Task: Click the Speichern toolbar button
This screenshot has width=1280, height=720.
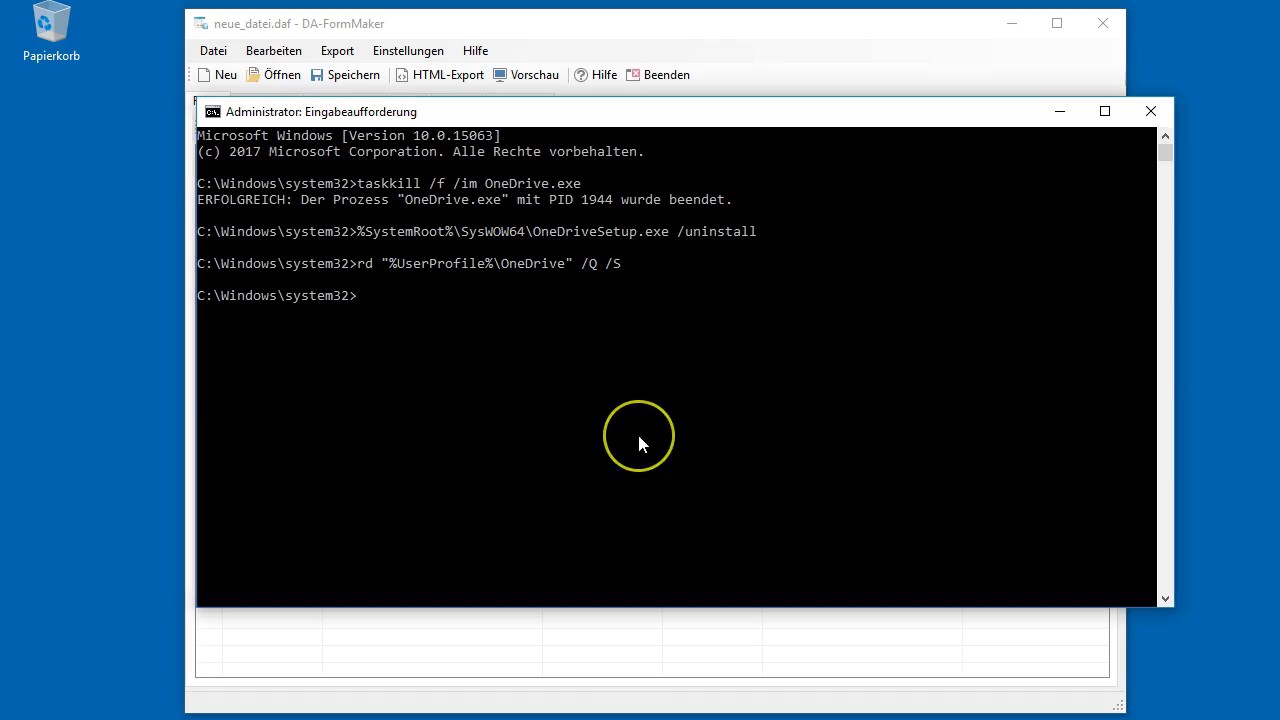Action: 345,75
